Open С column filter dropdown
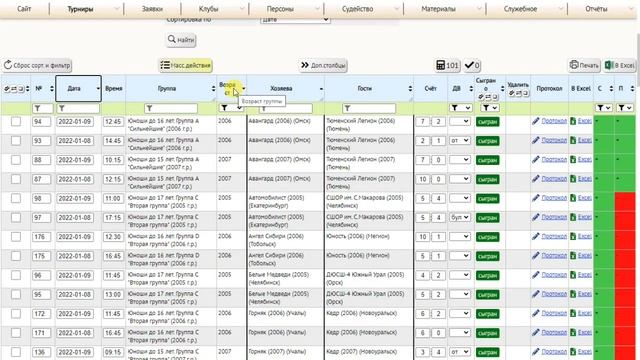Viewport: 640px width, 360px height. coord(603,108)
